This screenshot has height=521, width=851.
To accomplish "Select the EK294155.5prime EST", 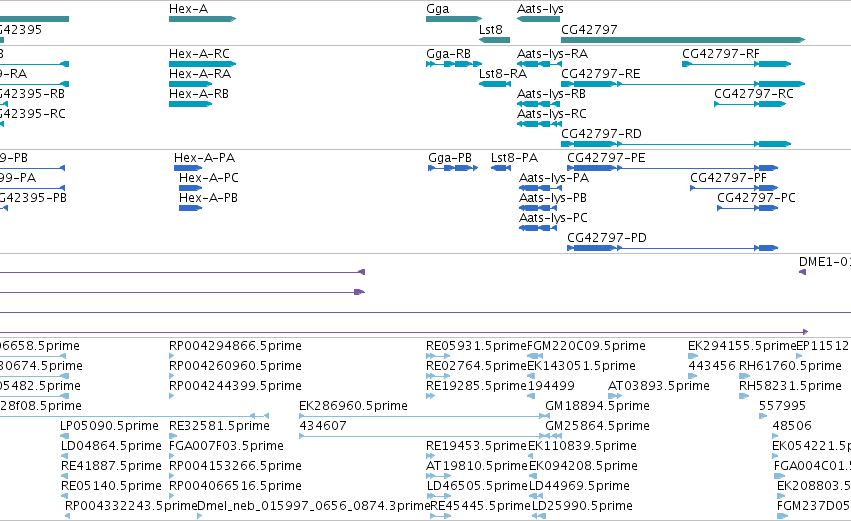I will coord(693,356).
